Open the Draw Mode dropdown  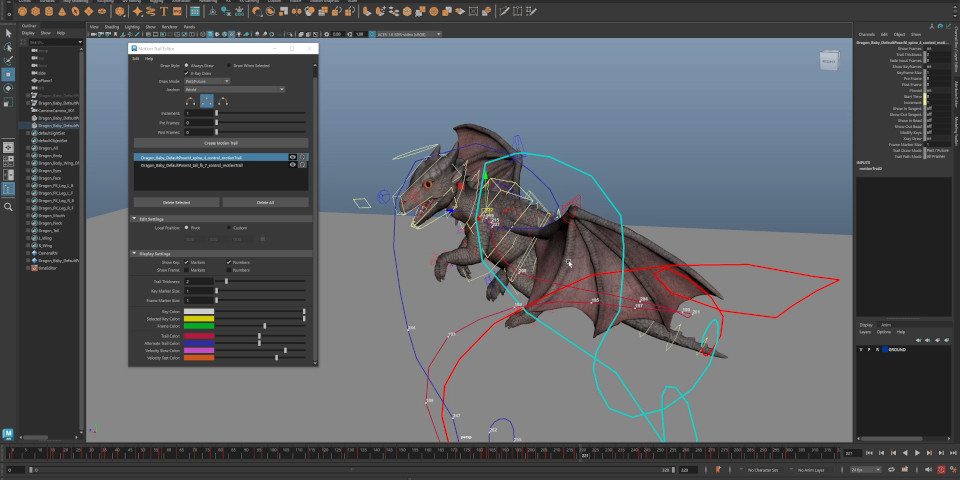point(207,81)
